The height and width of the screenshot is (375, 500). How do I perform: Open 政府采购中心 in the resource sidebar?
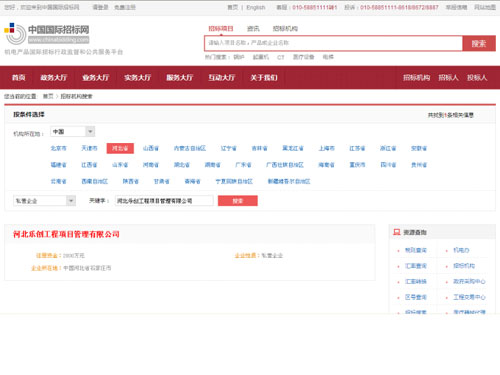tap(469, 281)
